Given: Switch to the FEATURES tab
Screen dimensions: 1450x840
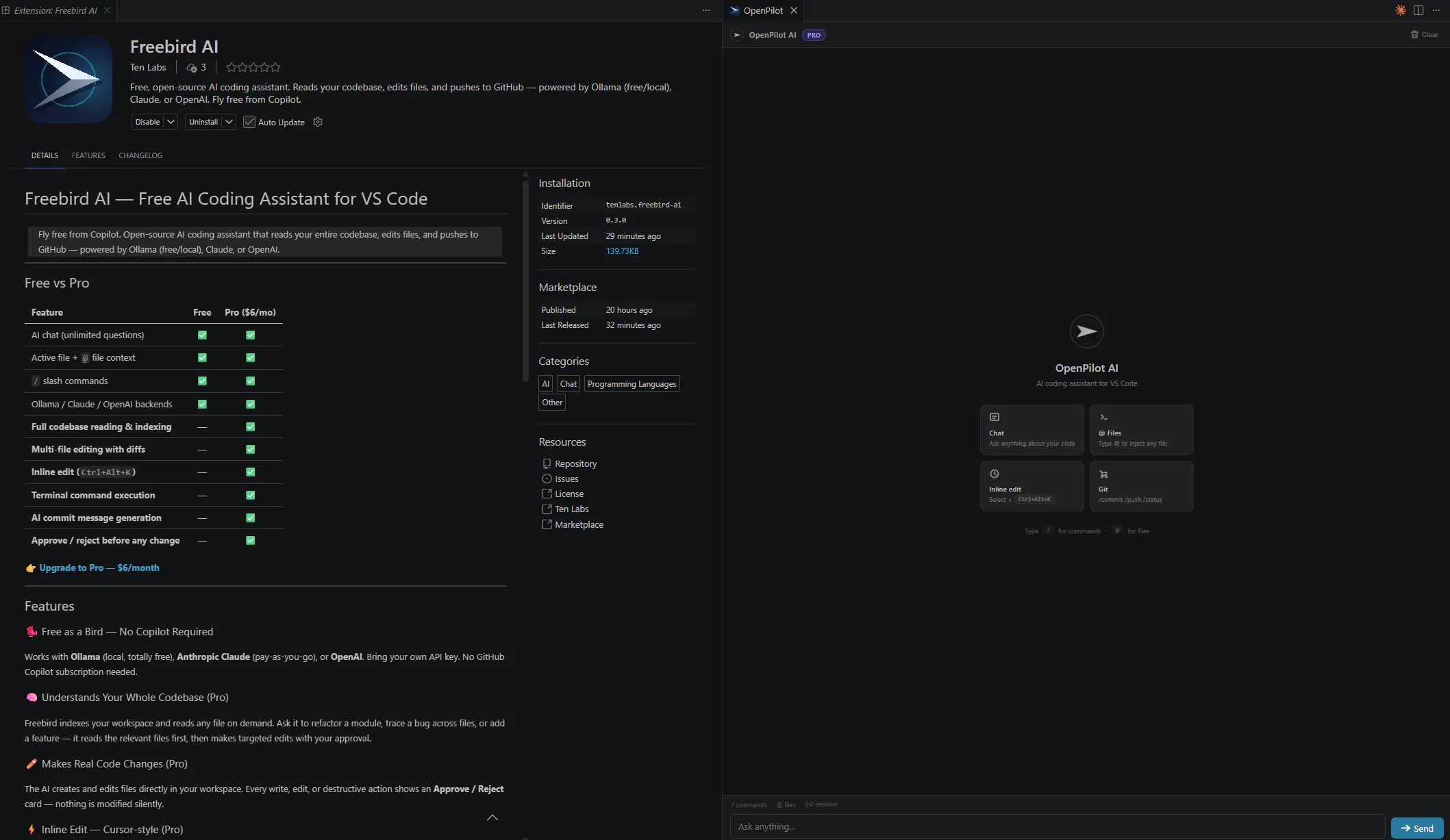Looking at the screenshot, I should 88,155.
